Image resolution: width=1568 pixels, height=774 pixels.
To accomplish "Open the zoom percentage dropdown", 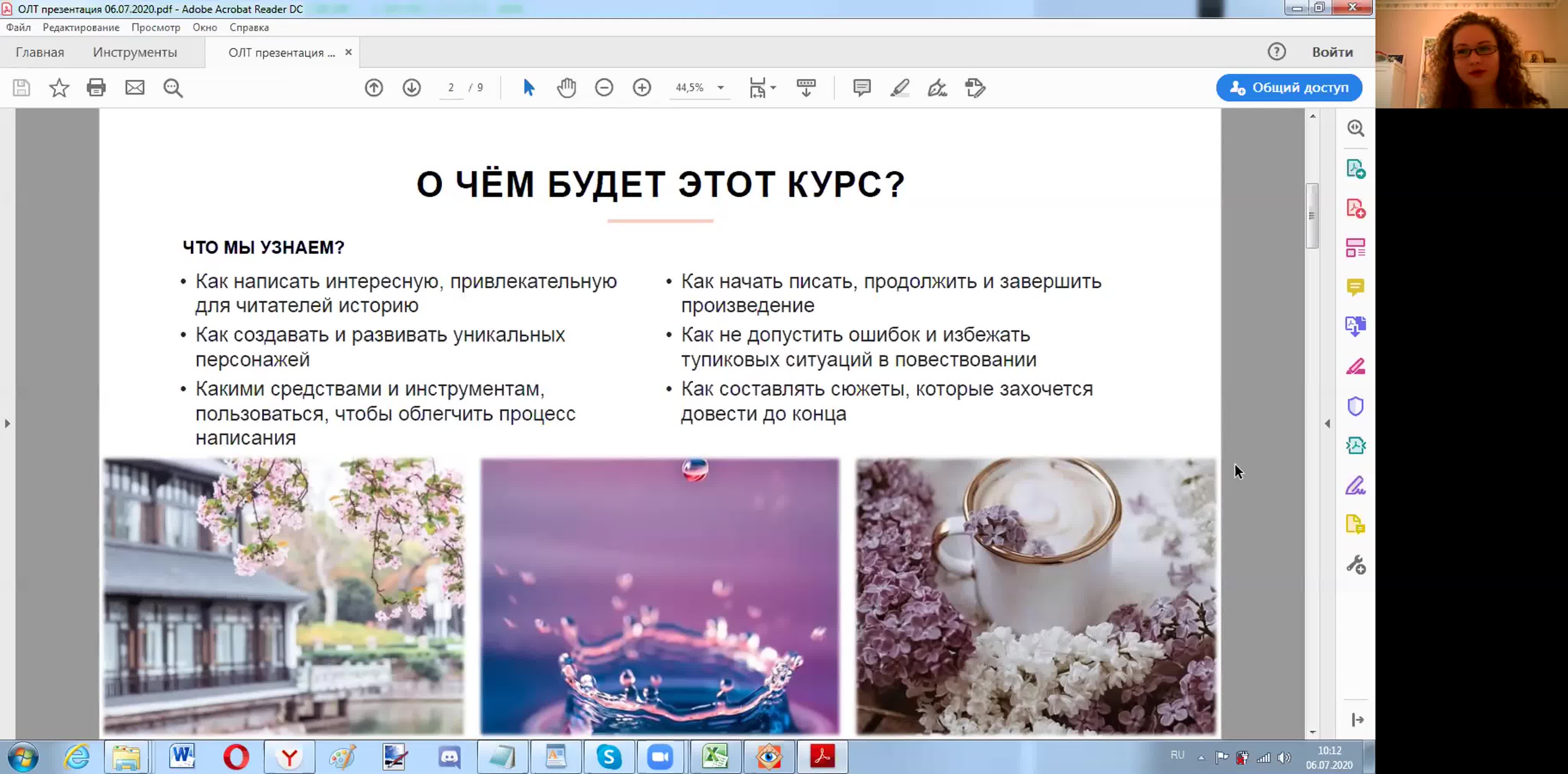I will 721,88.
